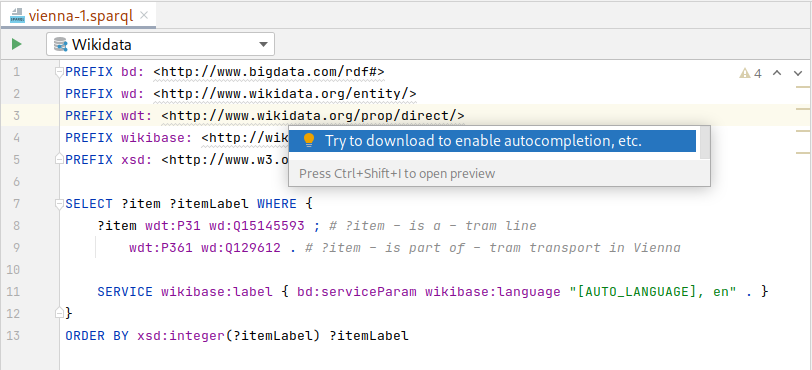
Task: Click the wikidata.org/prop/direct URL
Action: click(x=313, y=116)
